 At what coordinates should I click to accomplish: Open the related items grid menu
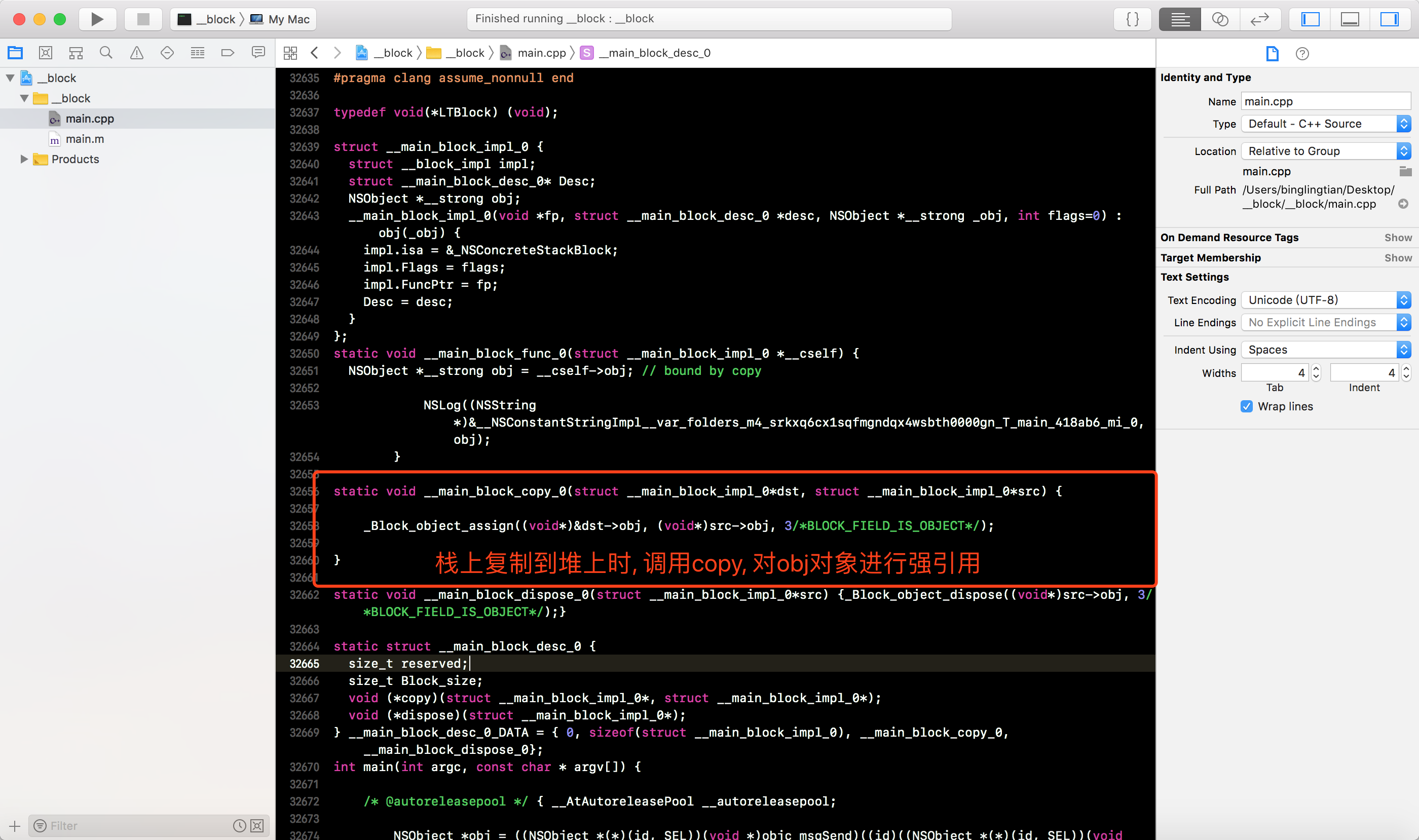click(x=290, y=53)
